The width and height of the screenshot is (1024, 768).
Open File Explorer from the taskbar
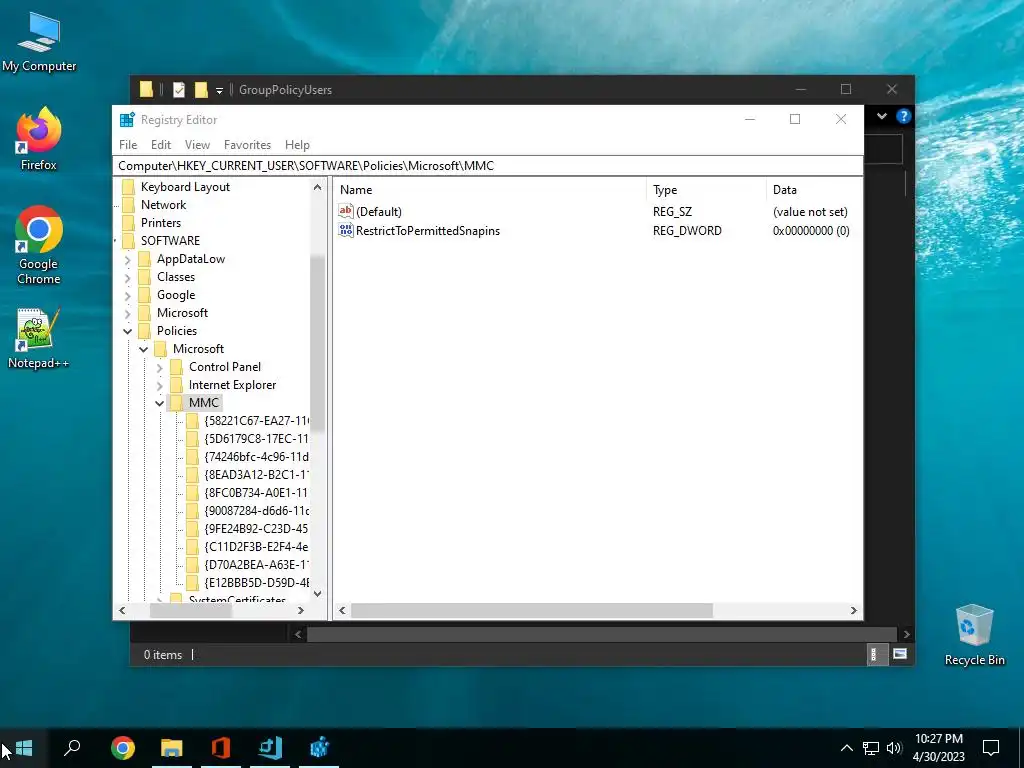172,748
